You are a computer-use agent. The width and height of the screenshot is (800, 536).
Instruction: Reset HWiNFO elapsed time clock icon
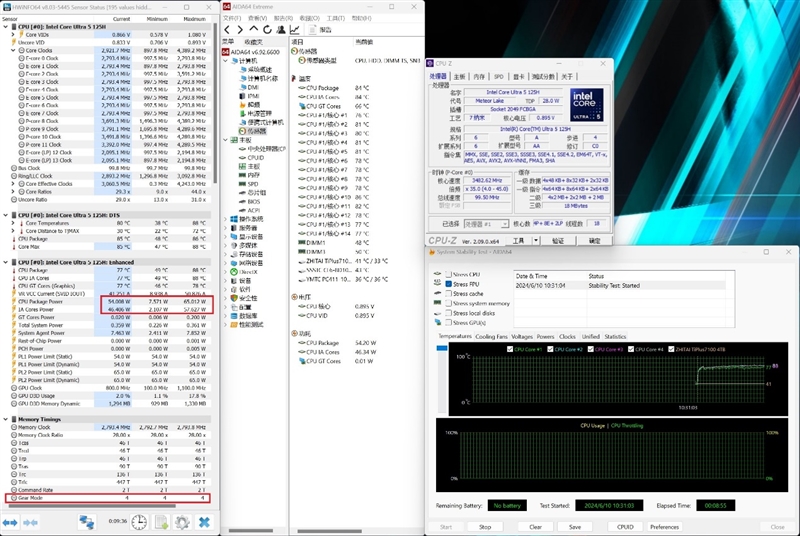tap(139, 522)
